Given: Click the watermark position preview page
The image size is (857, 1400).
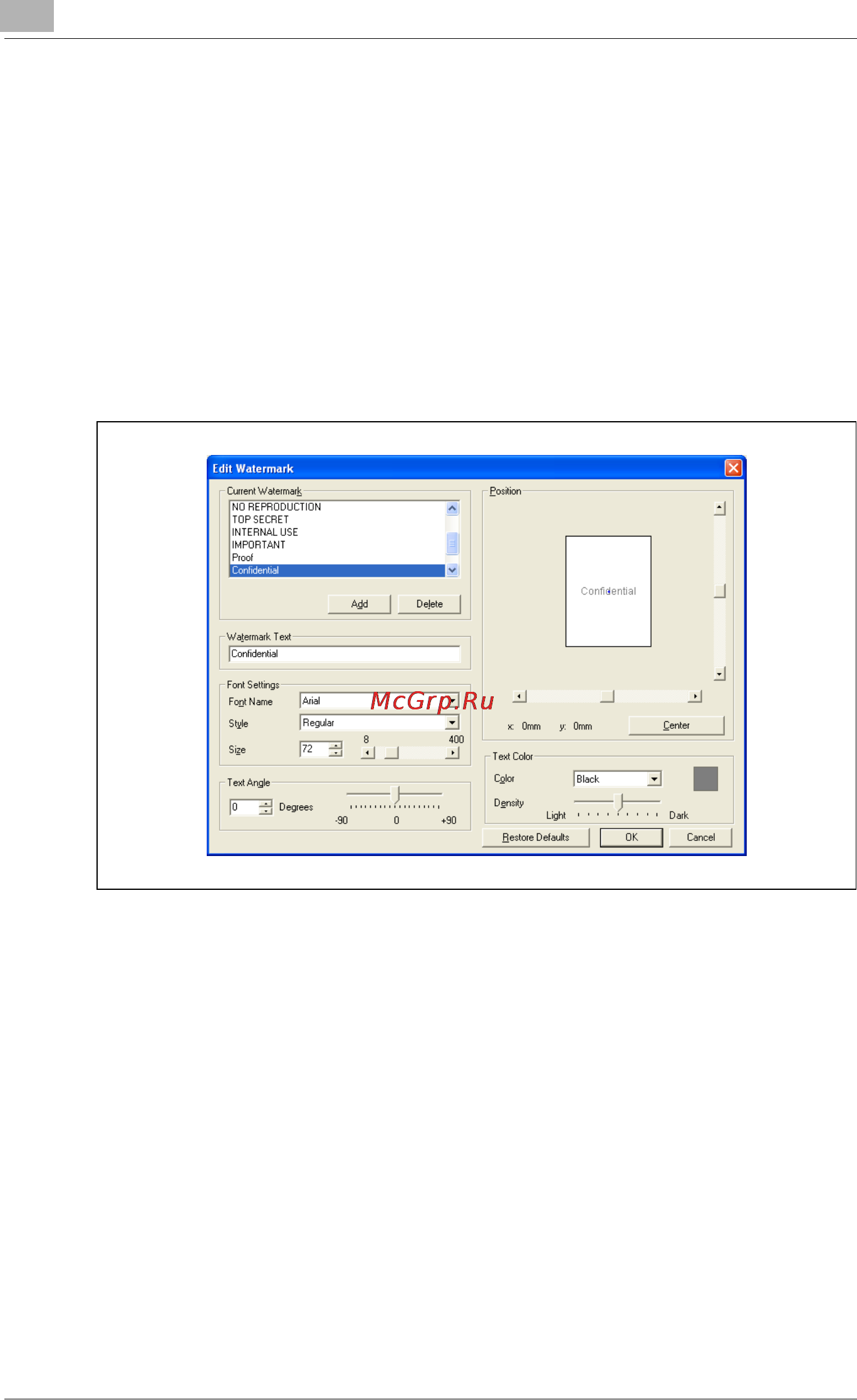Looking at the screenshot, I should pos(608,591).
